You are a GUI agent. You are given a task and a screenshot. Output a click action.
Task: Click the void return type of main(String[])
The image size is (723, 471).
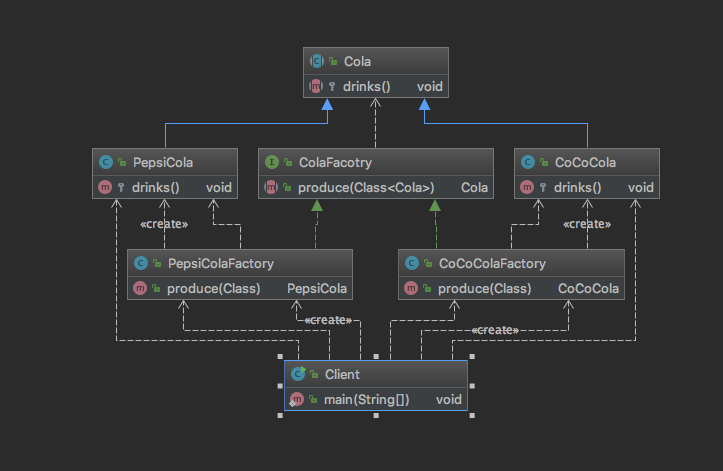point(449,399)
